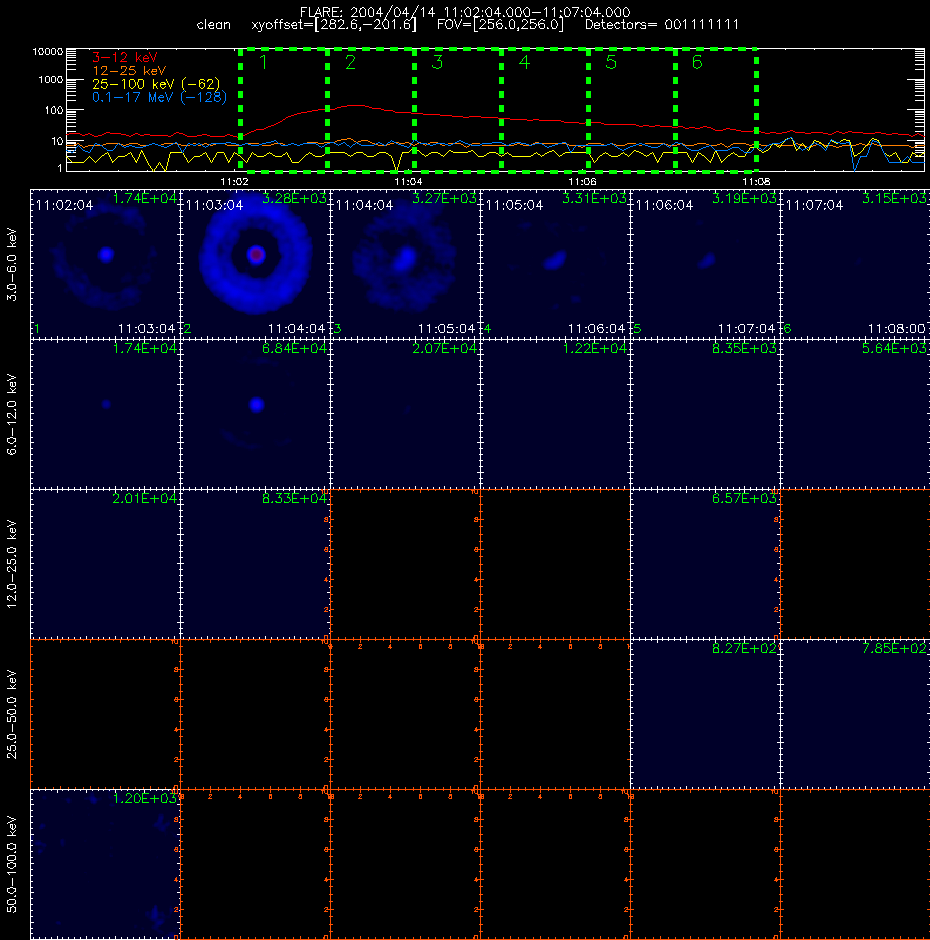Click the xyoffset=[282.6,-201.6] label

[333, 25]
